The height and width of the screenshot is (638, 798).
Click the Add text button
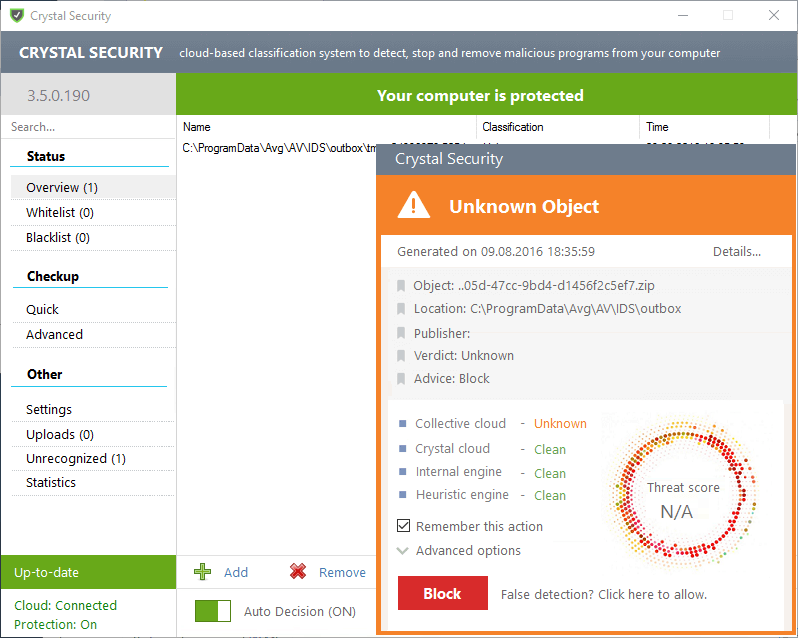coord(236,572)
